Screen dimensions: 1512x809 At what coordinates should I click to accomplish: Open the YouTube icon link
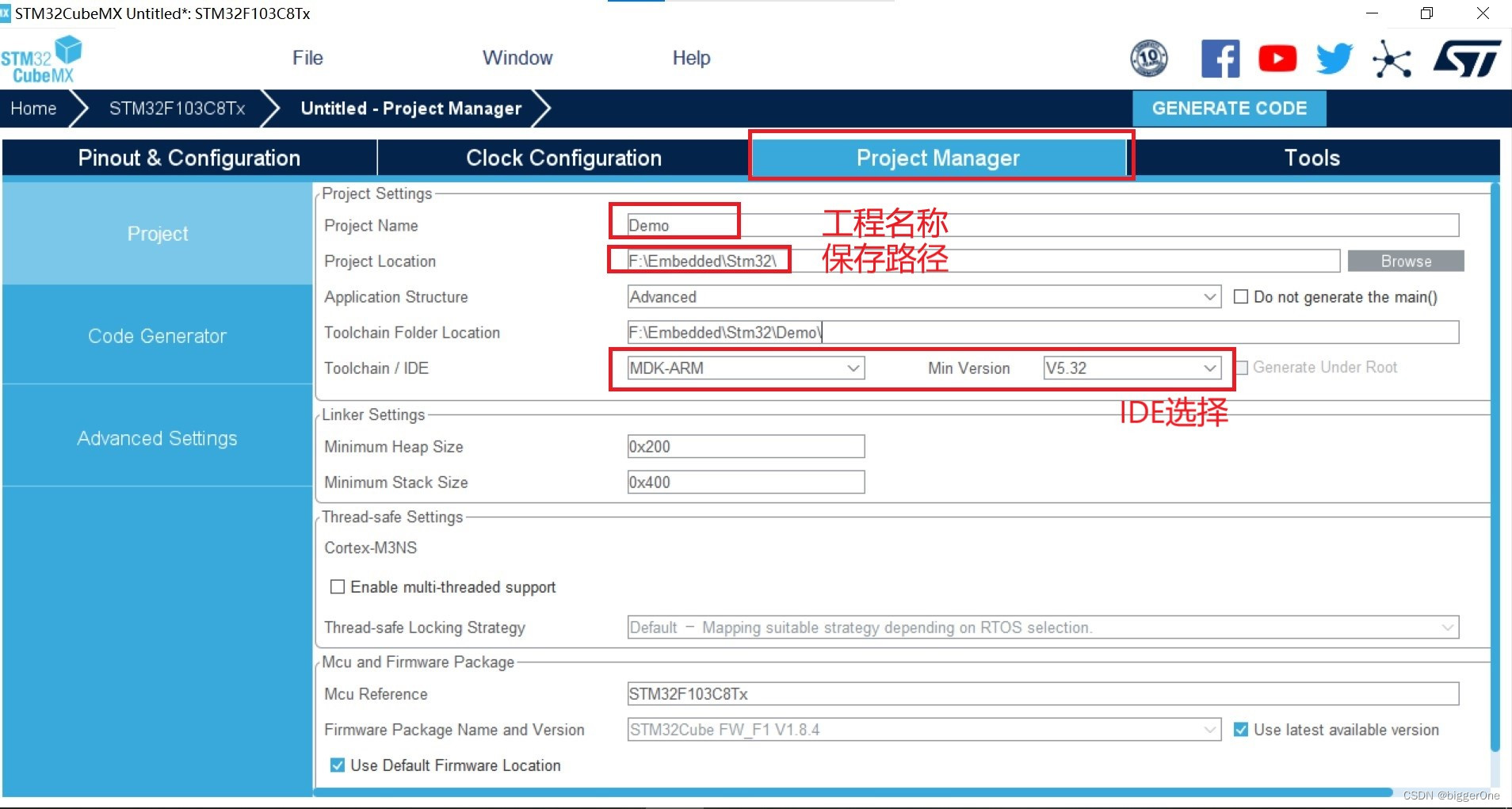[1277, 59]
